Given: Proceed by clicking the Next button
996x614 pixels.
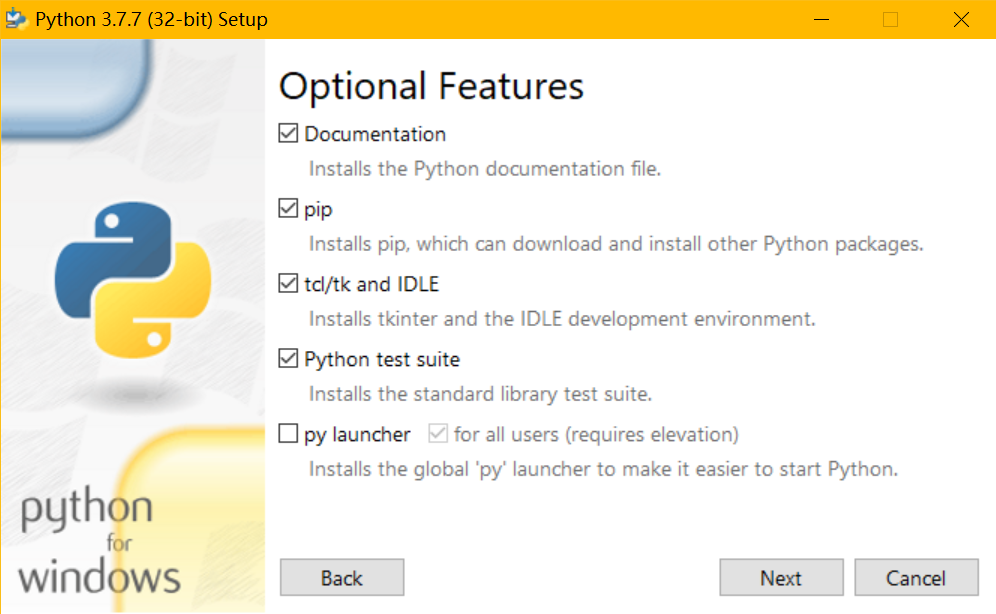Looking at the screenshot, I should [x=781, y=578].
